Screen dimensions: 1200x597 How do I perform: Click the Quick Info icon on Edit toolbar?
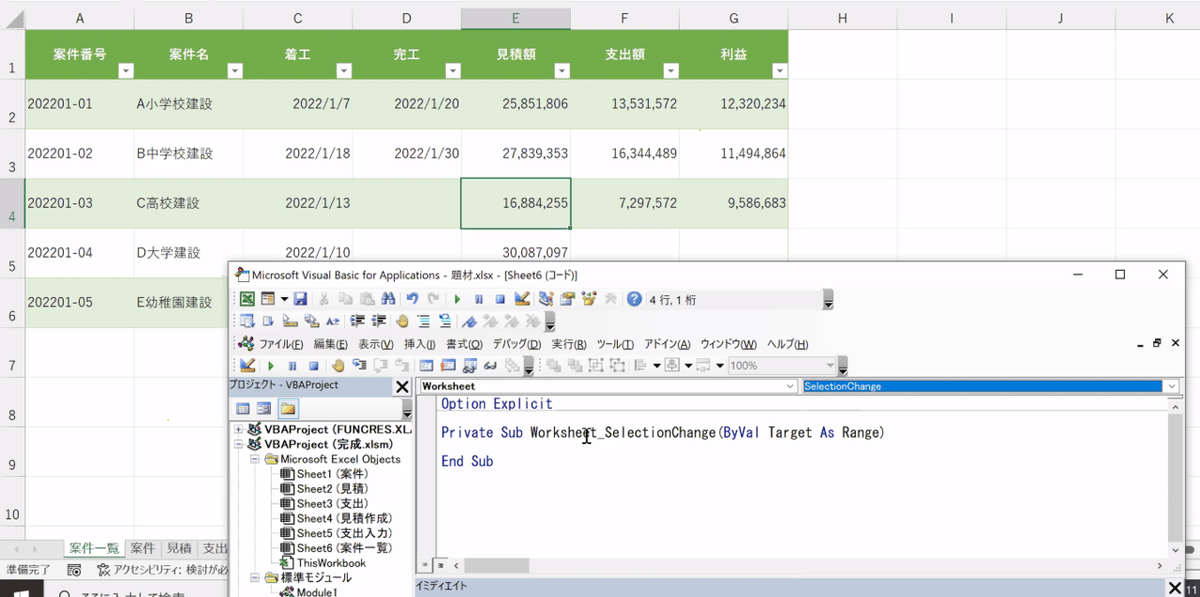[290, 321]
